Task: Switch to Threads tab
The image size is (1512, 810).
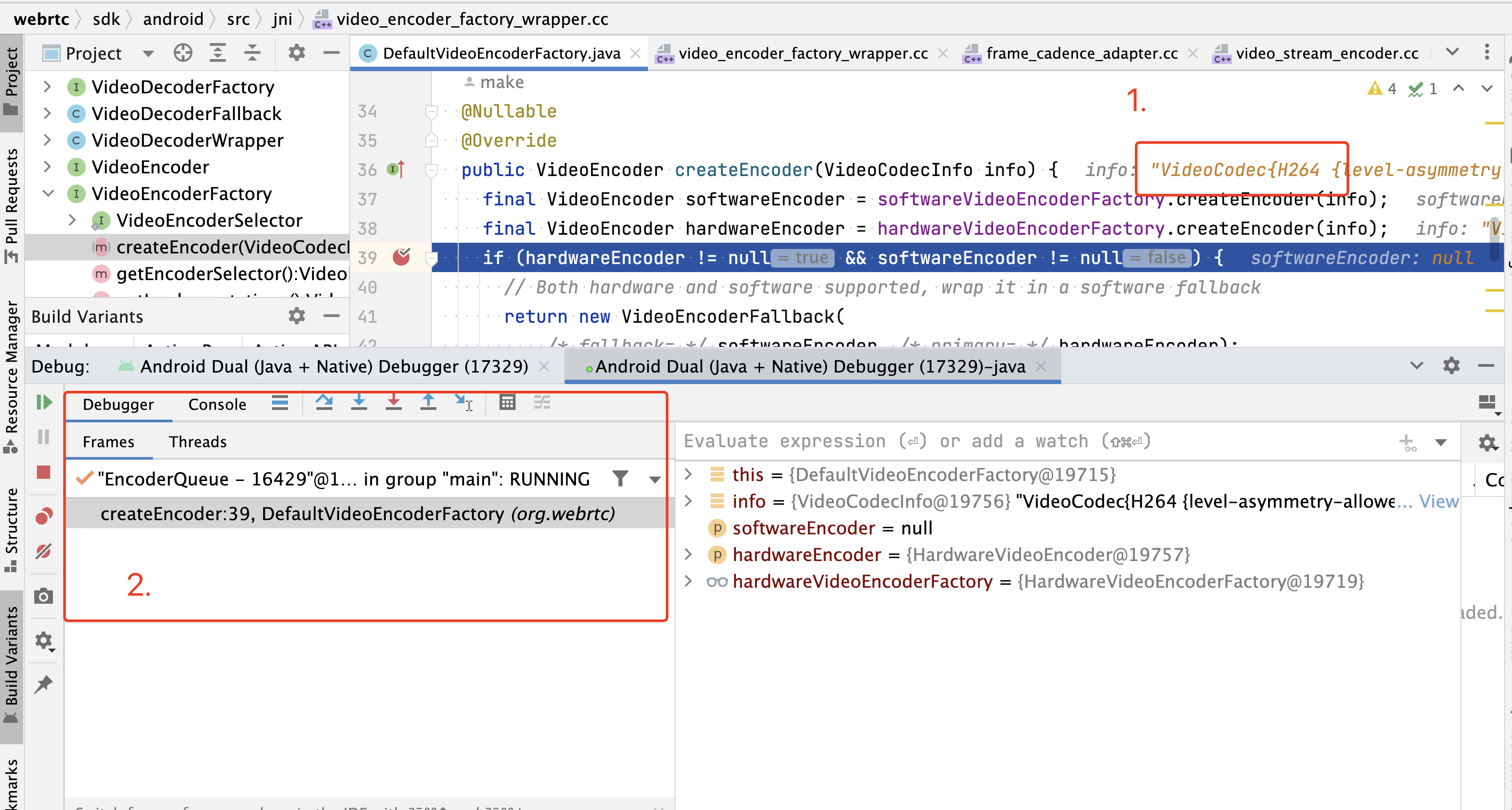Action: coord(198,441)
